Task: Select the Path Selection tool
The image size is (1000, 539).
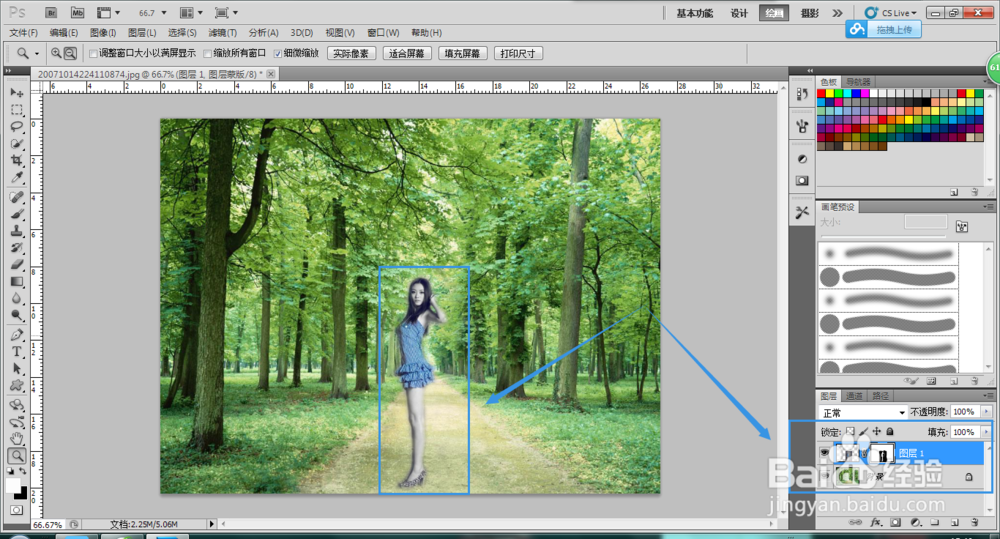Action: (x=17, y=369)
